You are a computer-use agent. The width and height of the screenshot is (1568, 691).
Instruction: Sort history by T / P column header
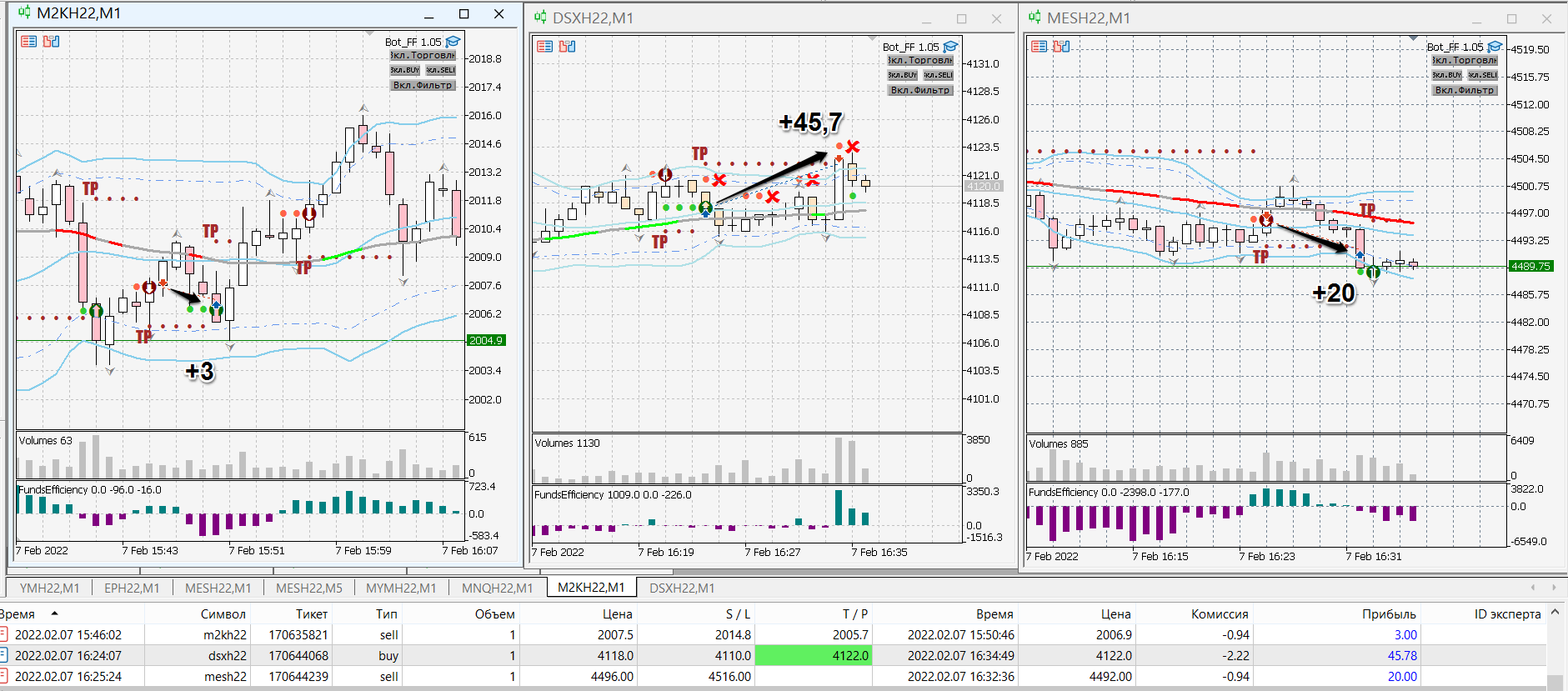tap(813, 613)
